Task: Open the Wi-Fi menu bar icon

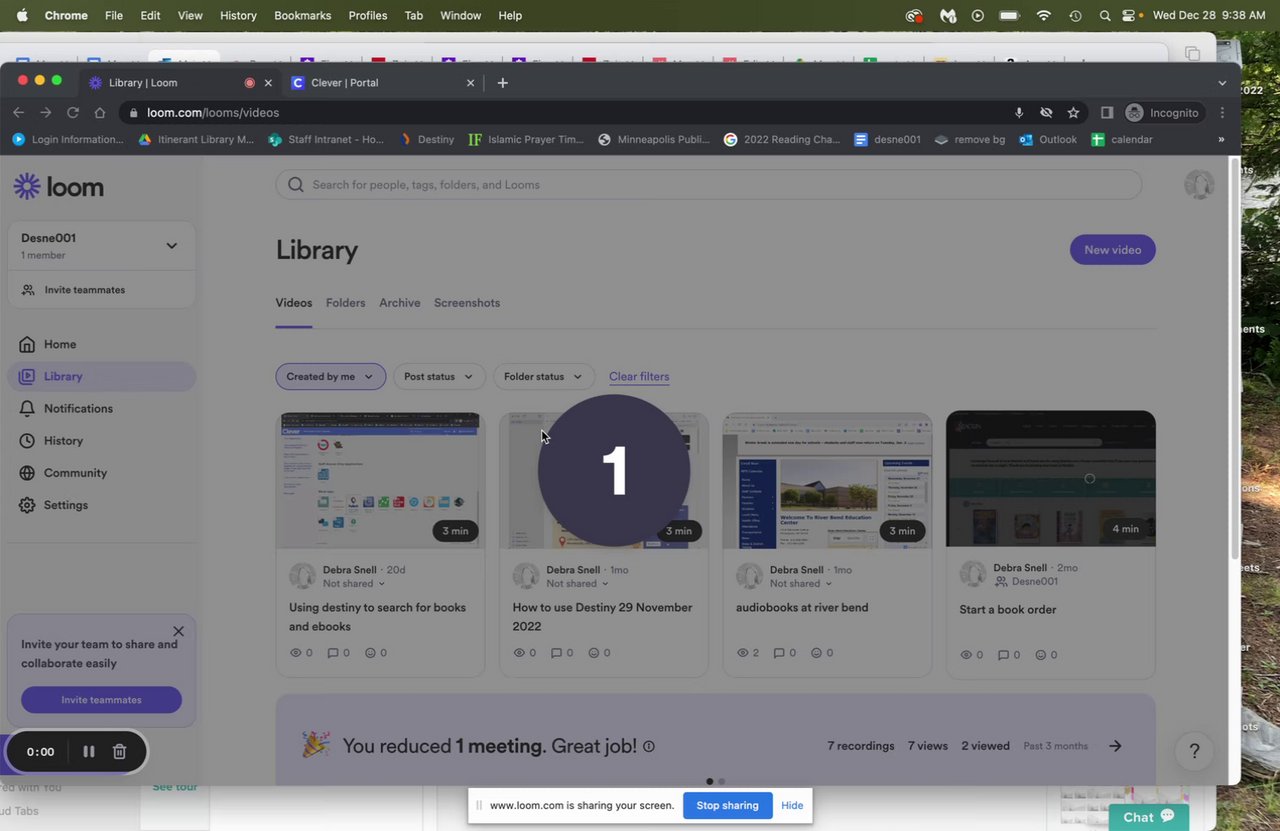Action: point(1044,15)
